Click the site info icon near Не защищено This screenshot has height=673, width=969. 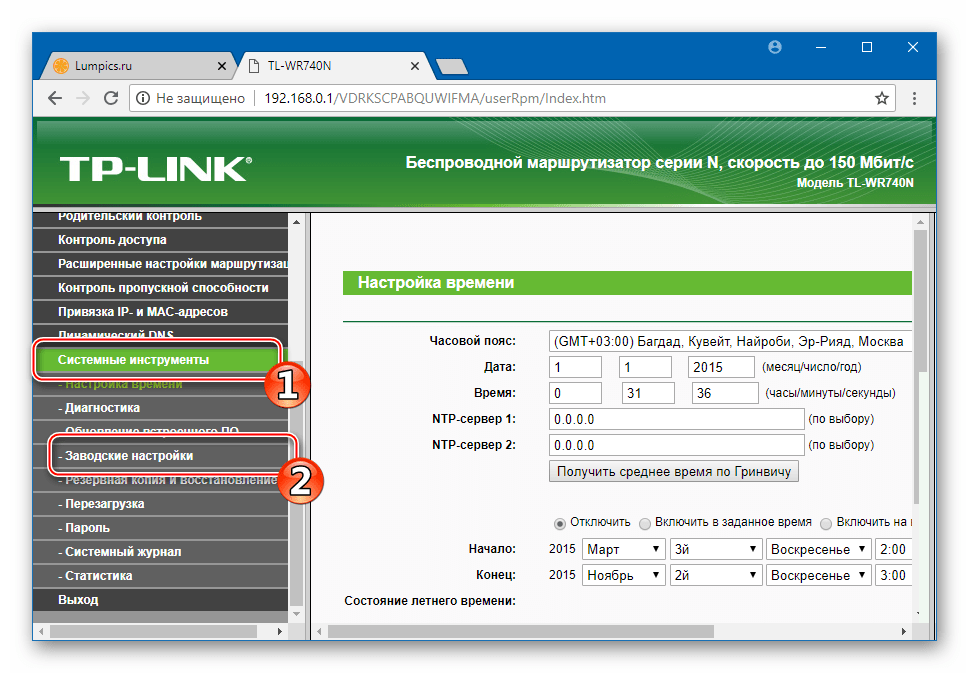(143, 98)
